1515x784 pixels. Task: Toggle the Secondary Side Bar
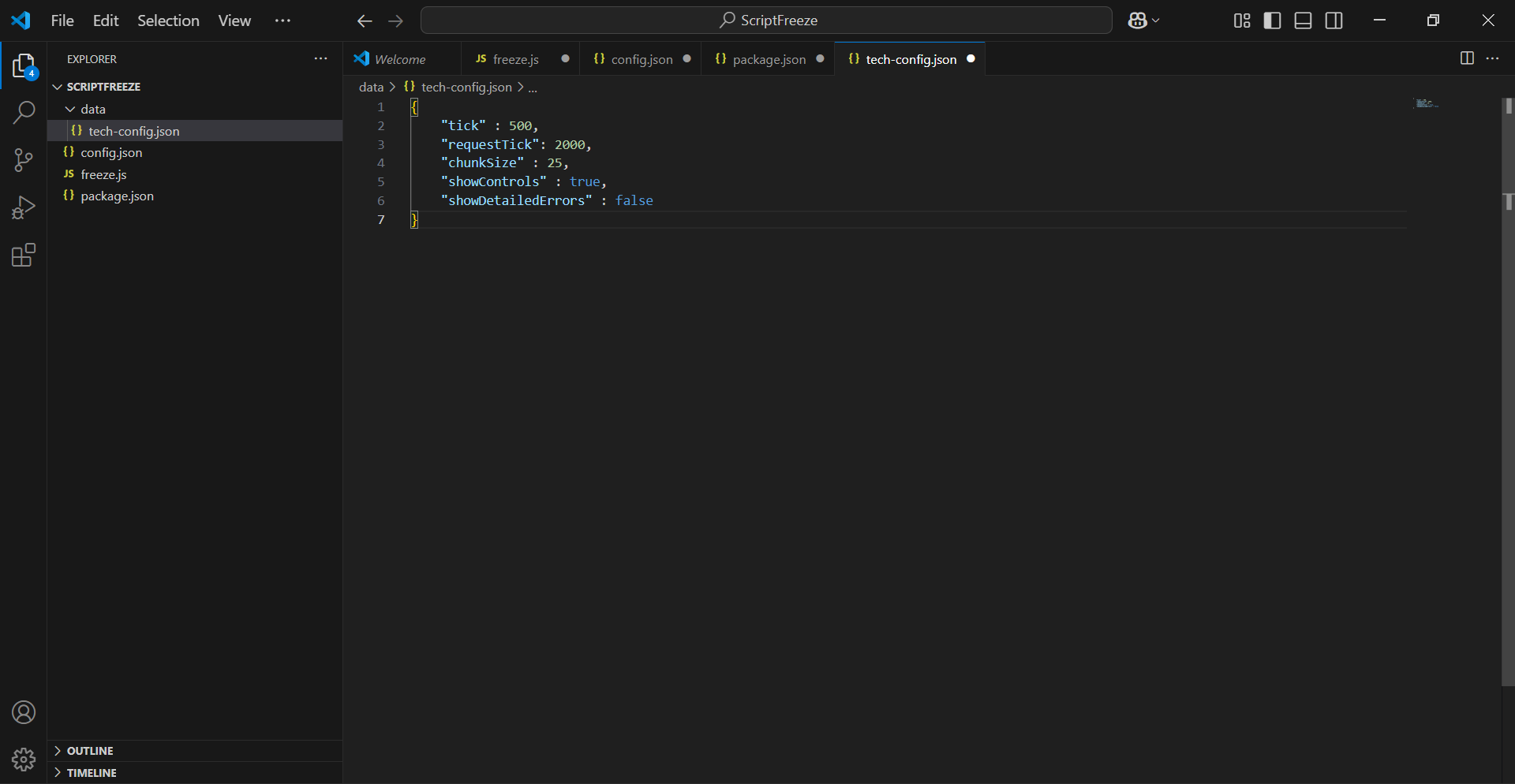click(1334, 21)
